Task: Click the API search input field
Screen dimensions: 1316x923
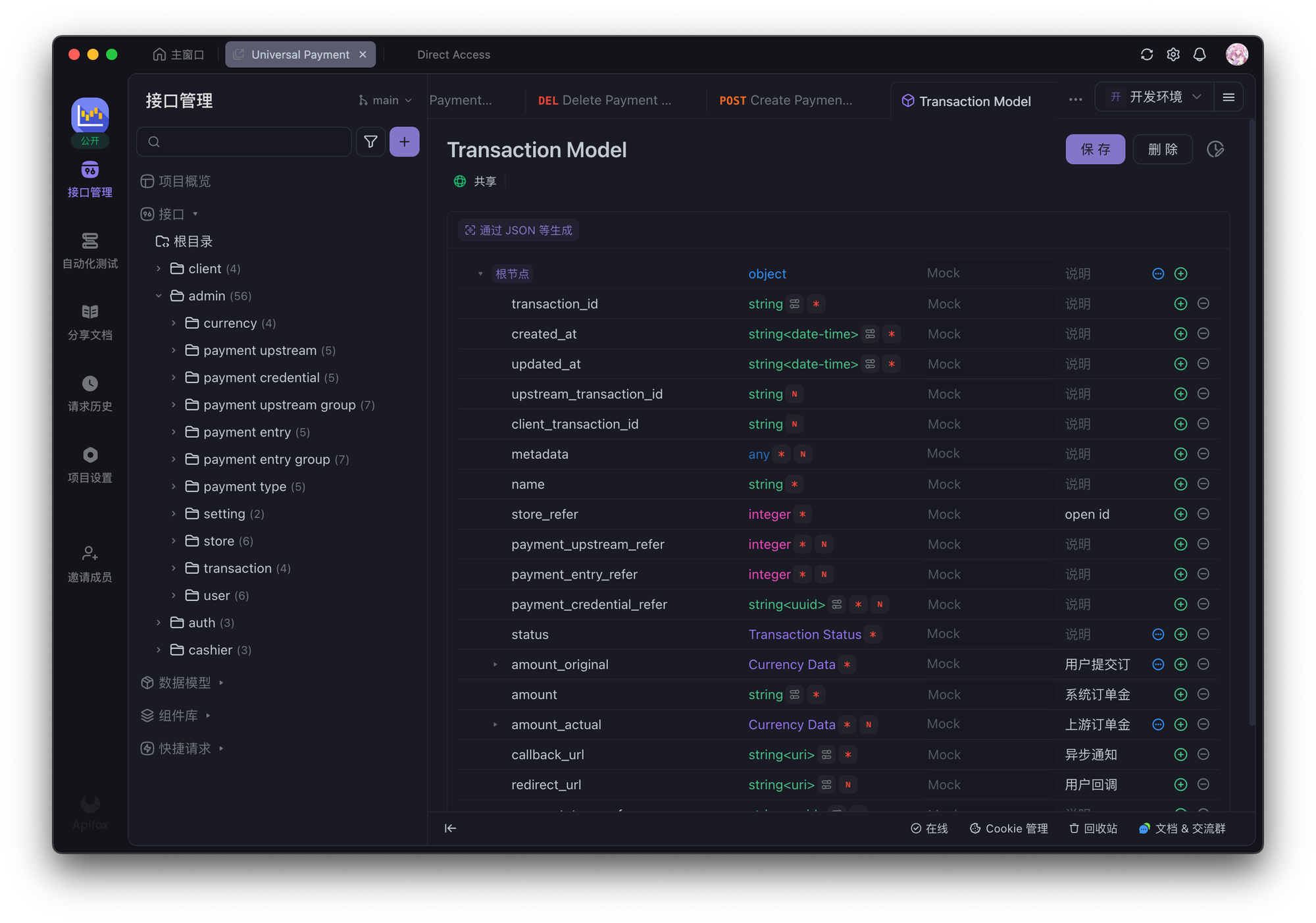Action: (x=243, y=141)
